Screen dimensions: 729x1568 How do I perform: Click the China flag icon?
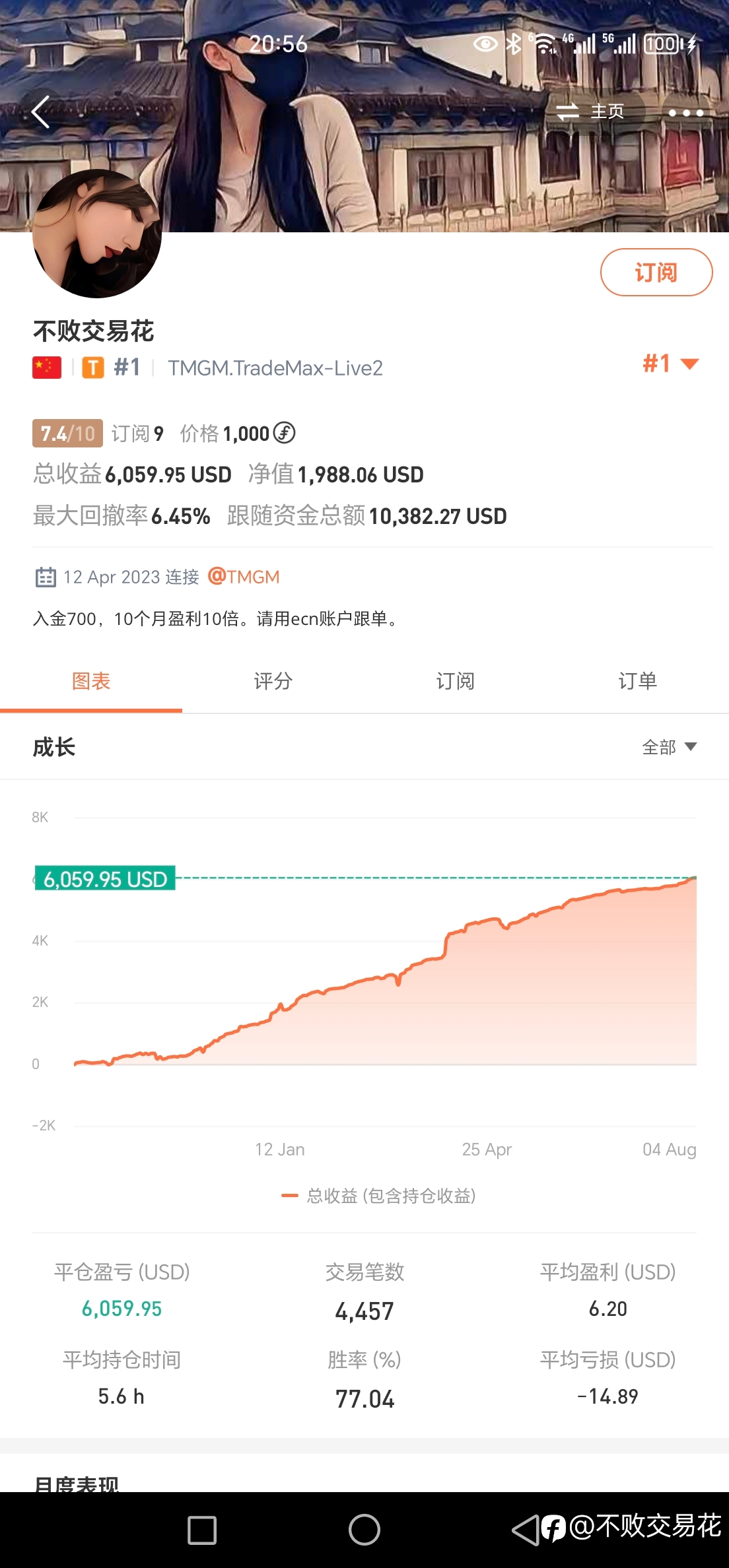47,368
